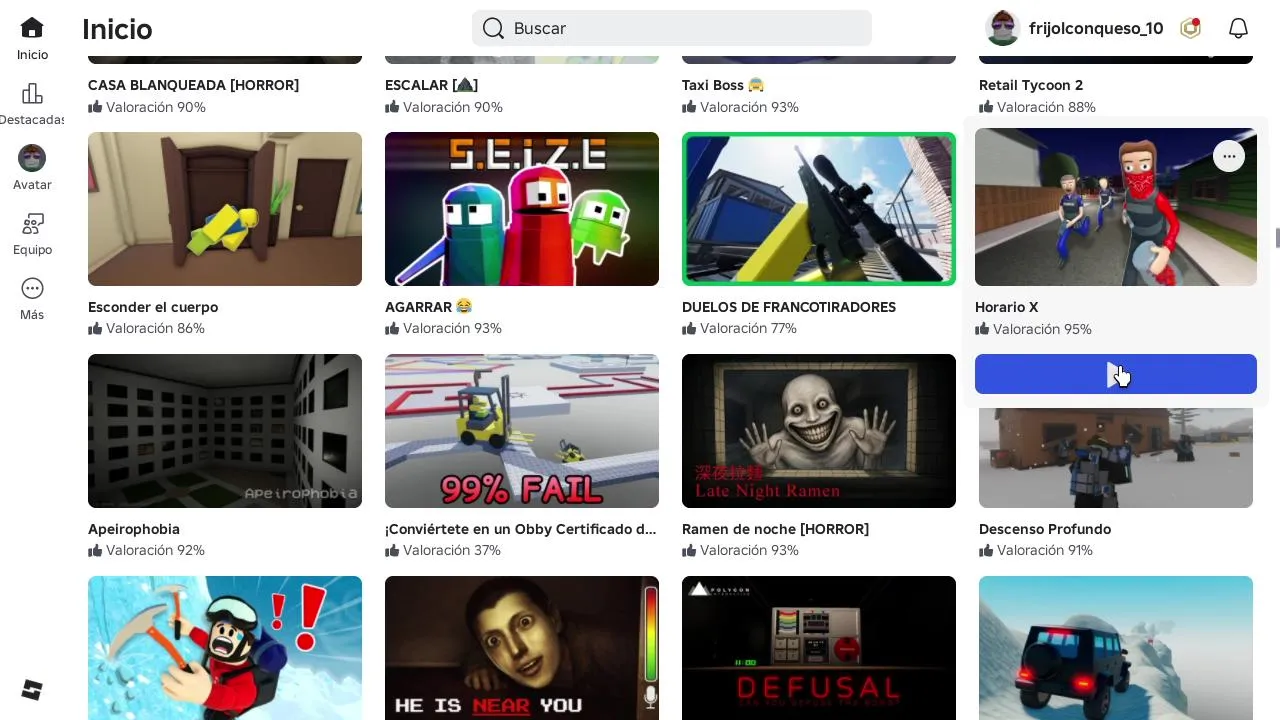This screenshot has width=1280, height=720.
Task: Open the Inicio home icon in sidebar
Action: (x=32, y=28)
